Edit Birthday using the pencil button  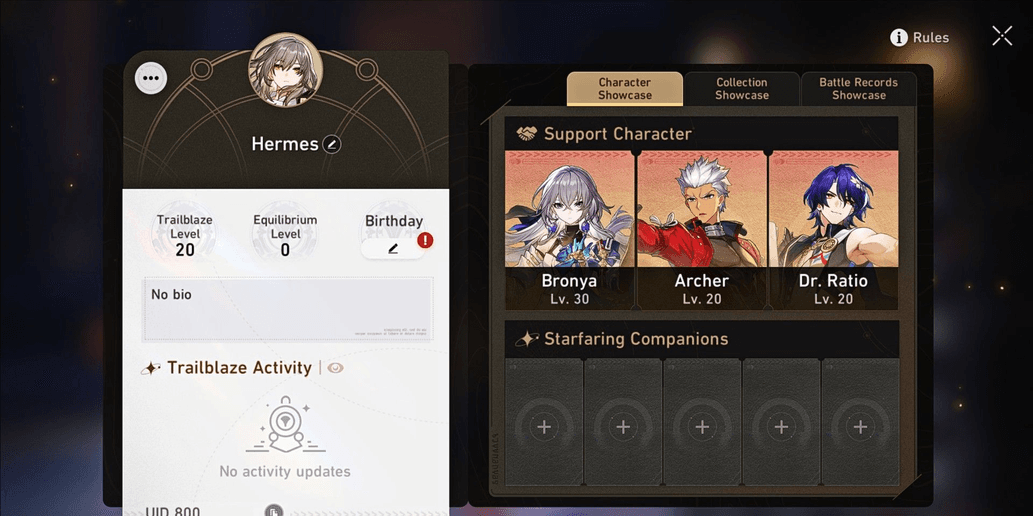[x=393, y=248]
